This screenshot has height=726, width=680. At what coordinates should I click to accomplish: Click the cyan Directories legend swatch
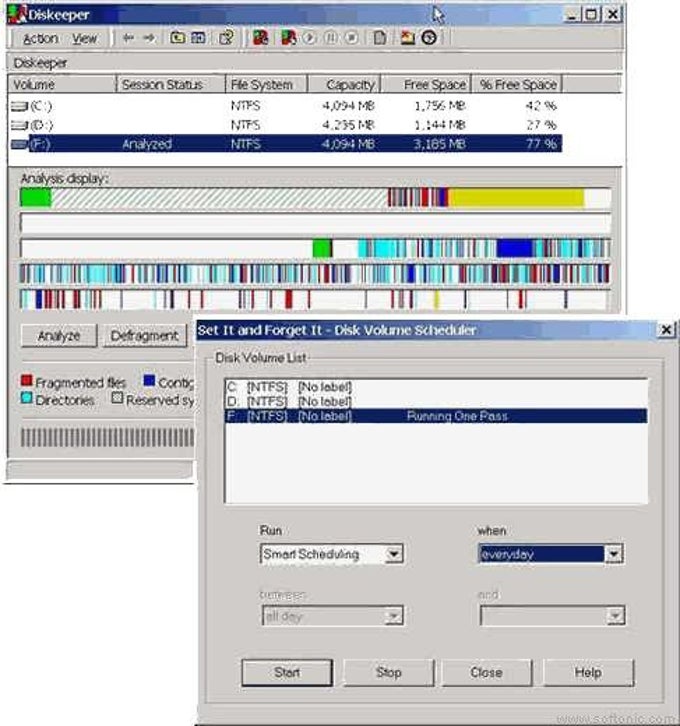pos(26,397)
